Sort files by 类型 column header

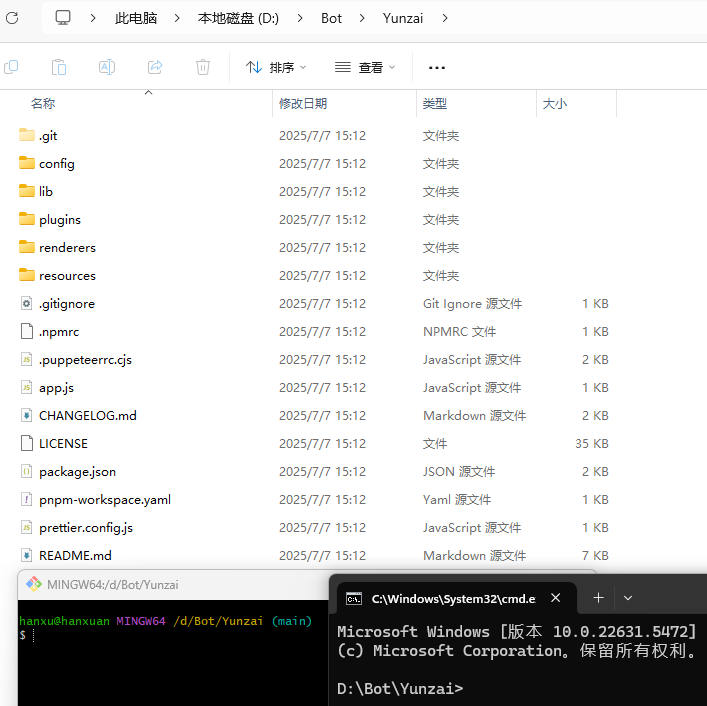(x=435, y=103)
